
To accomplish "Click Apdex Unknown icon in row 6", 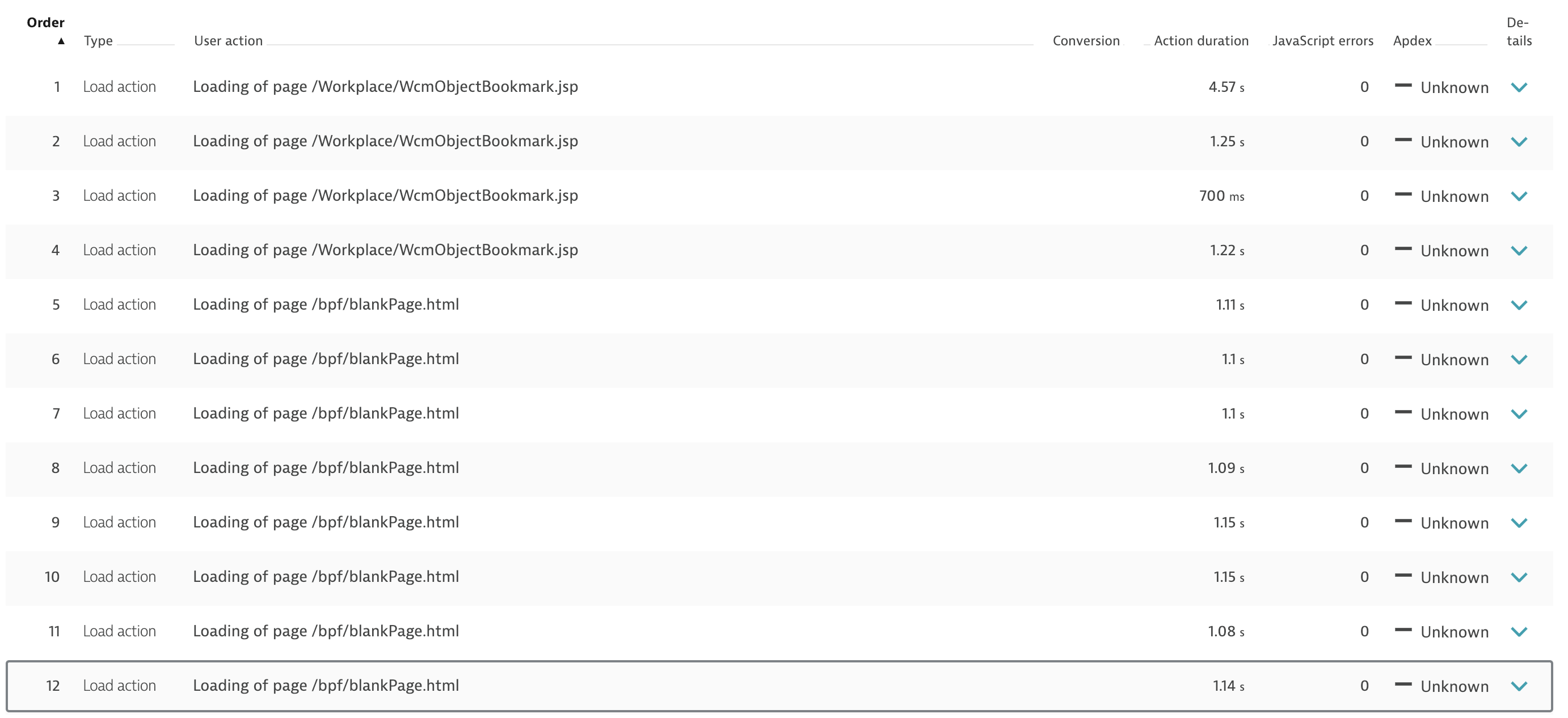I will tap(1402, 358).
